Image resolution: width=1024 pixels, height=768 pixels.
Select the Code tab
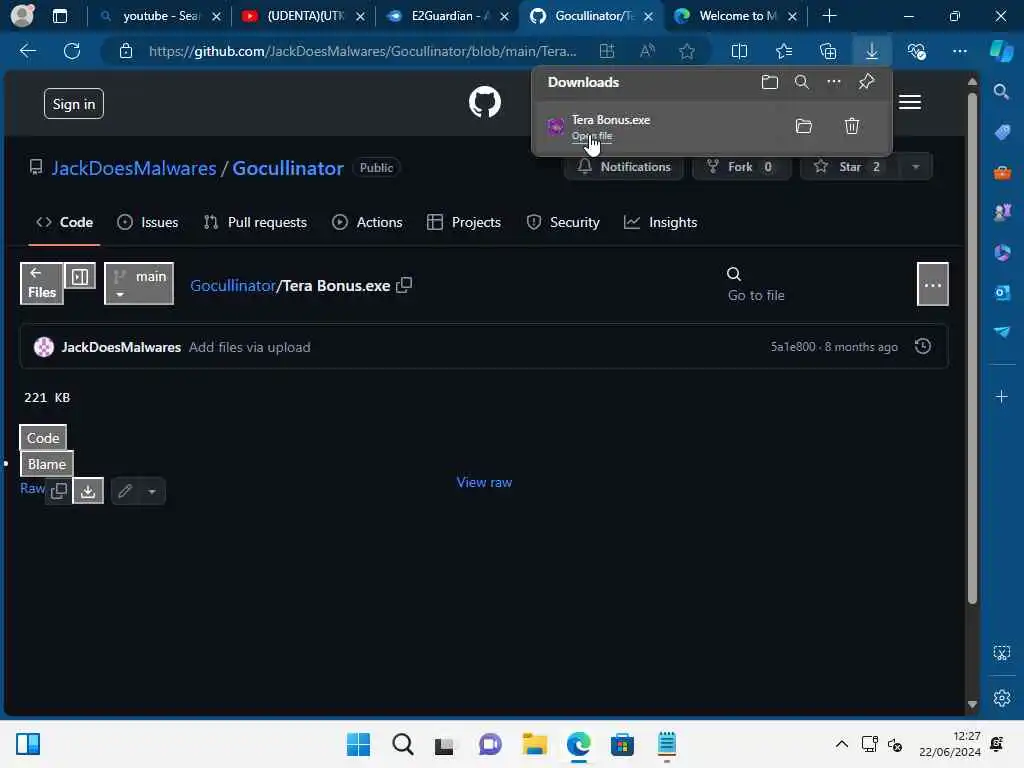coord(64,223)
